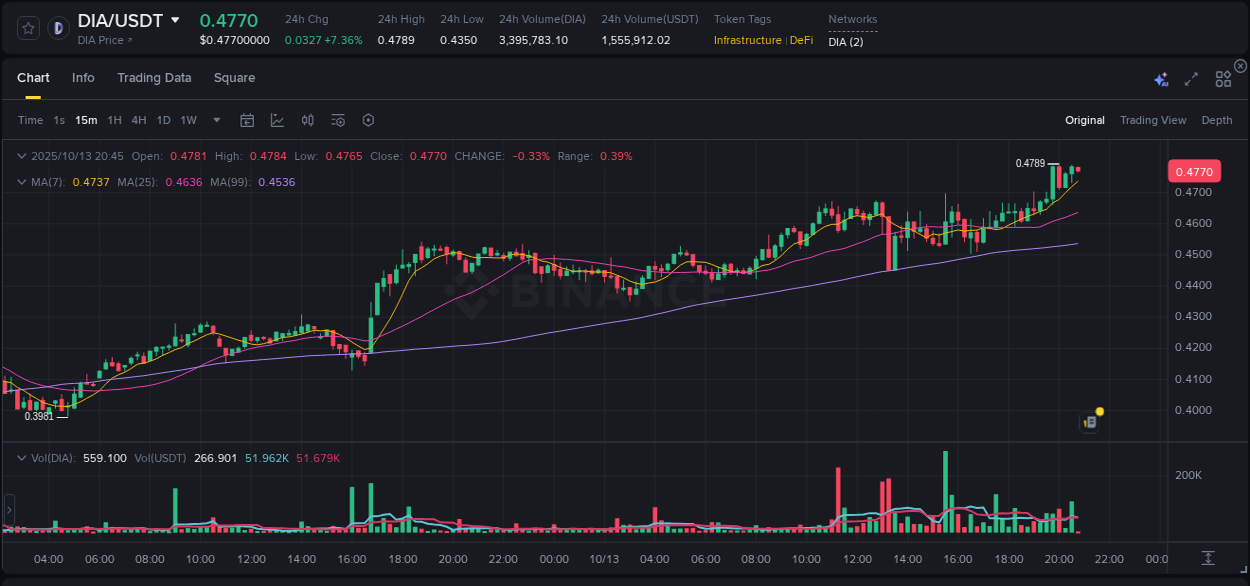Open the widgets layout grid icon
1250x586 pixels.
[x=1223, y=78]
